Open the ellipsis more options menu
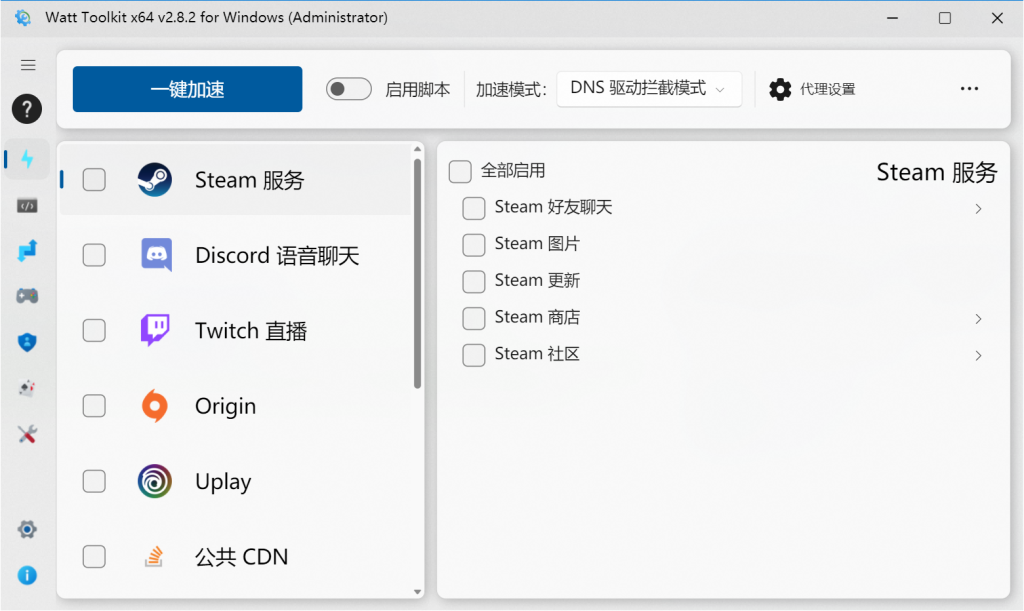Viewport: 1024px width, 611px height. (x=968, y=88)
